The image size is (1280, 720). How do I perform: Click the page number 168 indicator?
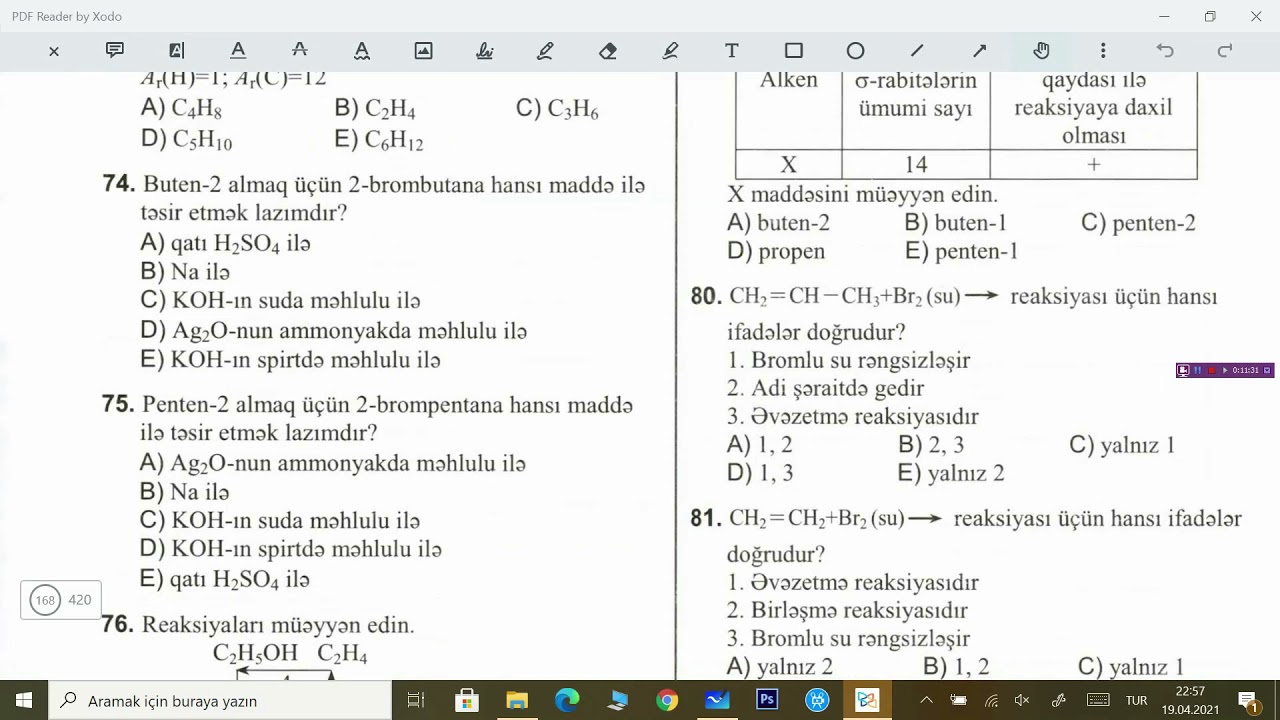45,600
